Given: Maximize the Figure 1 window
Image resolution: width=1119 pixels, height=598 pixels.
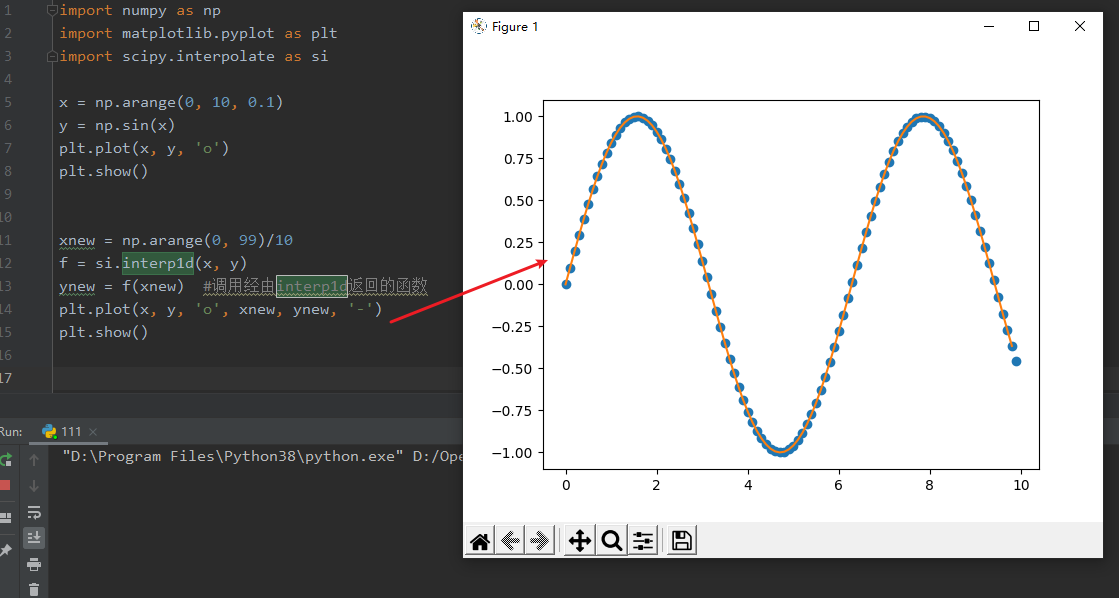Looking at the screenshot, I should click(x=1033, y=26).
